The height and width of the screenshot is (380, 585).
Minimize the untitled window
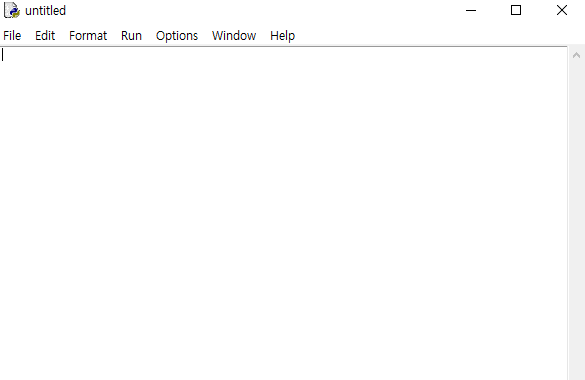471,10
